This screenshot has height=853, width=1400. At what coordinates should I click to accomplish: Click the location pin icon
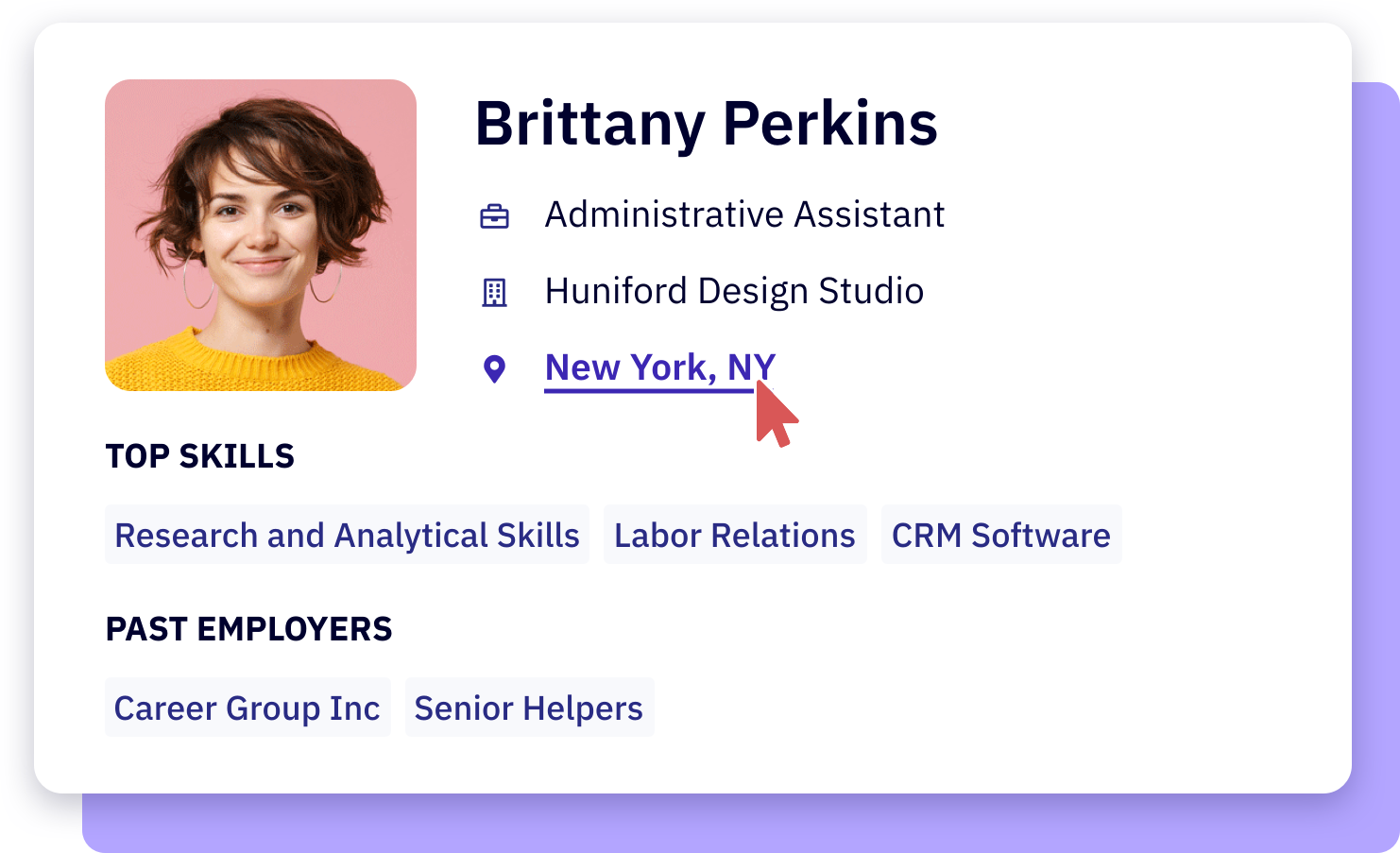(494, 368)
